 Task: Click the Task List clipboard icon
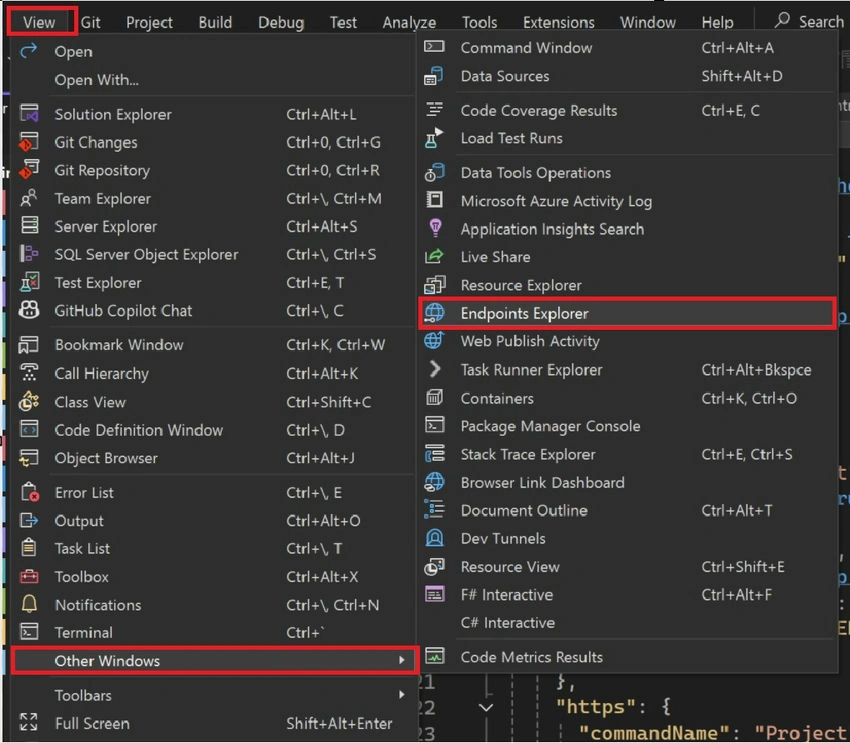pos(29,548)
